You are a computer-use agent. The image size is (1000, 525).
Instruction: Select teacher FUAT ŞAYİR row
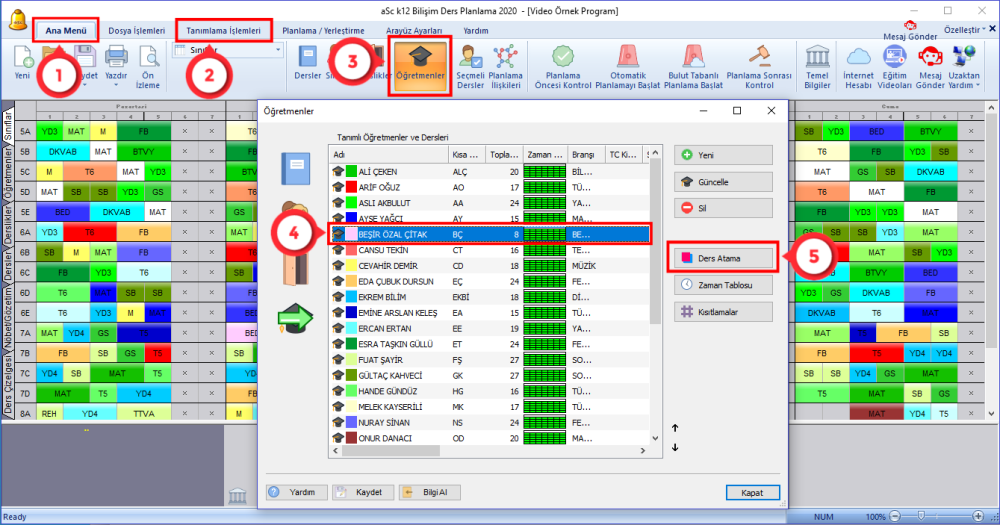(489, 360)
